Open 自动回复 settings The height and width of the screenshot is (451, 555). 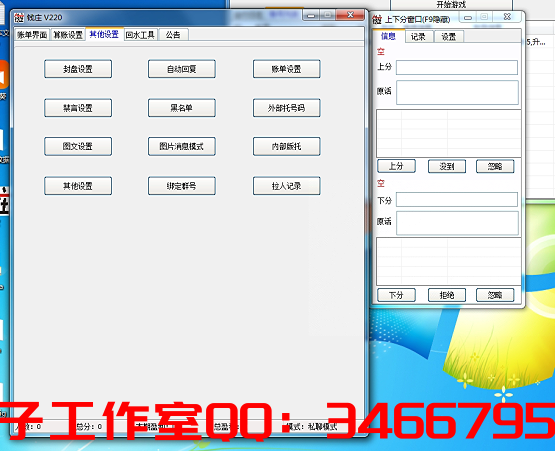click(x=182, y=69)
